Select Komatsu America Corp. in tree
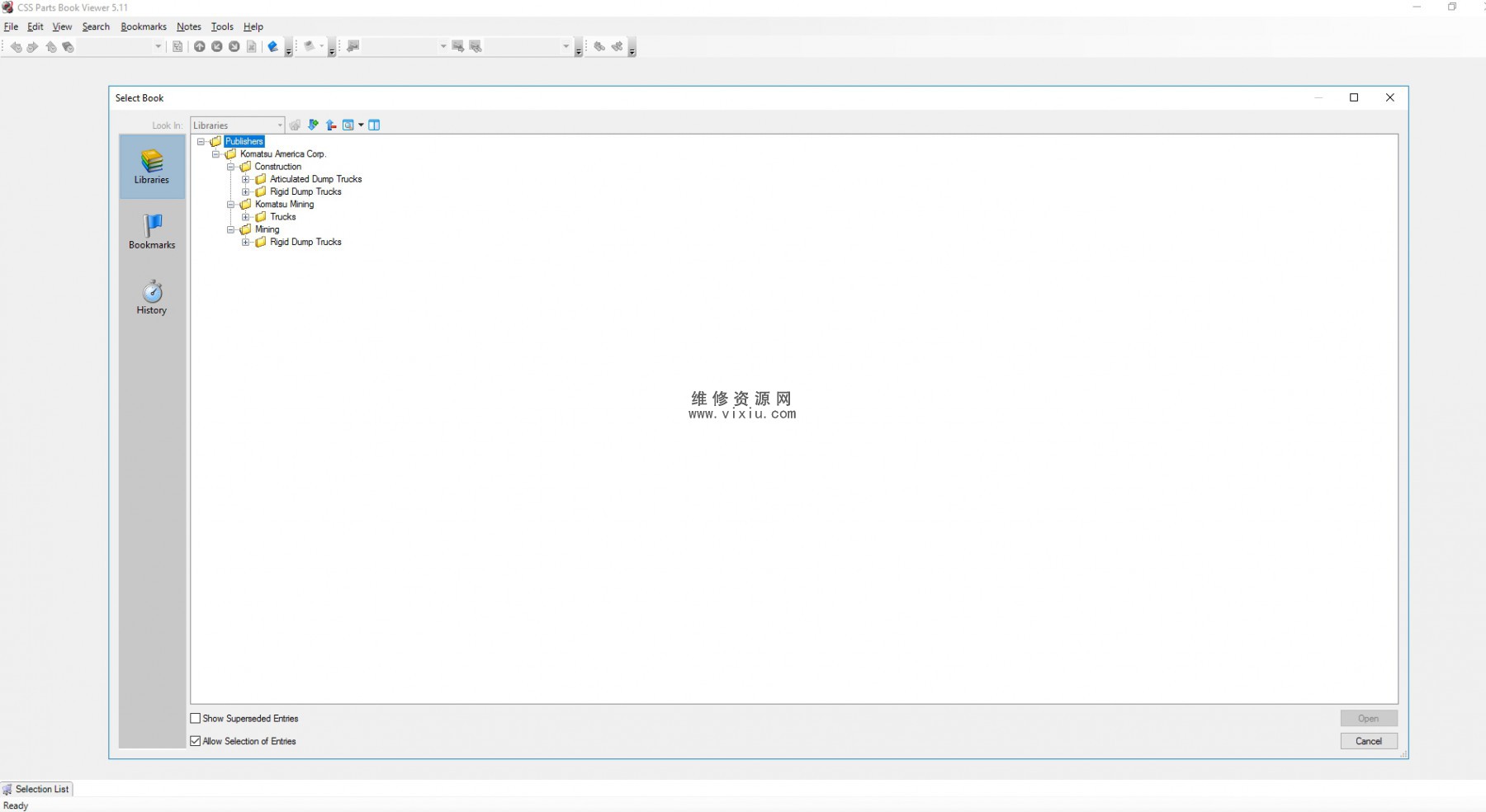Screen dimensions: 1486x812 tap(283, 153)
